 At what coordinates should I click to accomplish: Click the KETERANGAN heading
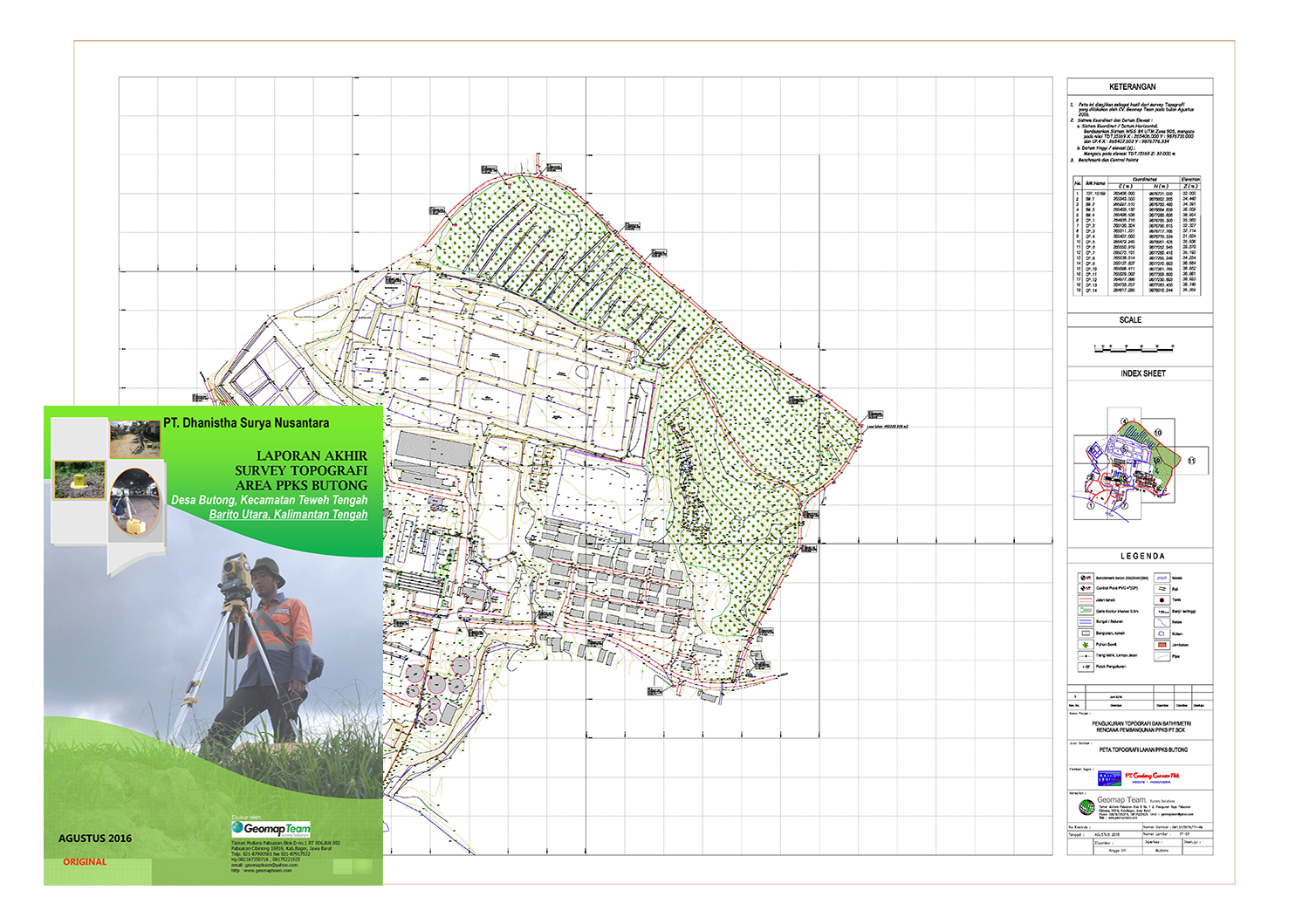tap(1132, 87)
